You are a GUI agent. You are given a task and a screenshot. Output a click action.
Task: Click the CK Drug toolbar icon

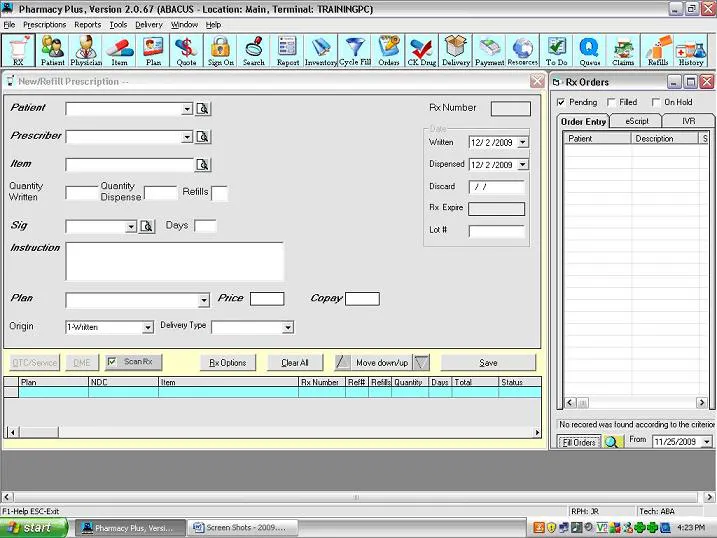point(422,50)
